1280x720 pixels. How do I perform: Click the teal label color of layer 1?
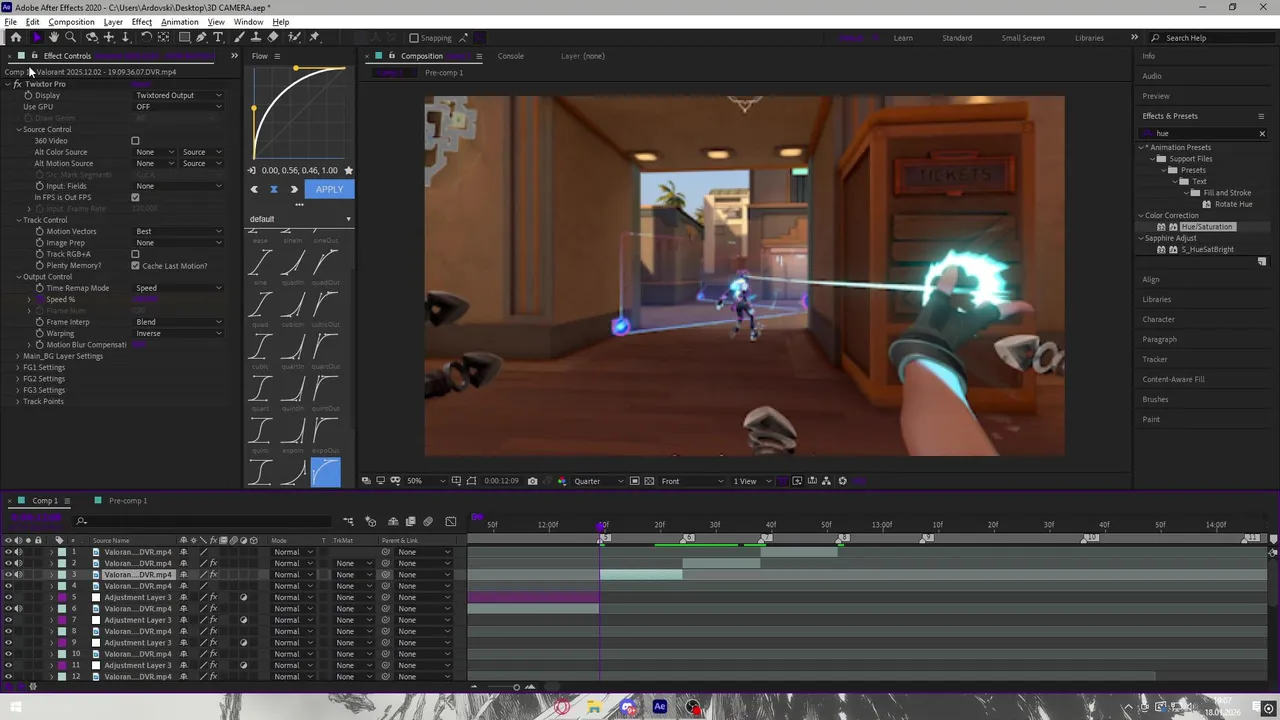62,552
